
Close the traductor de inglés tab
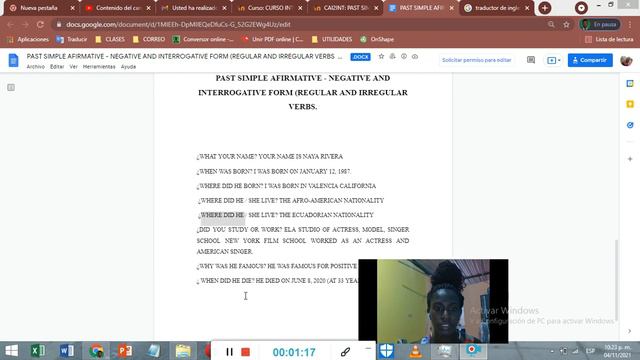[527, 8]
